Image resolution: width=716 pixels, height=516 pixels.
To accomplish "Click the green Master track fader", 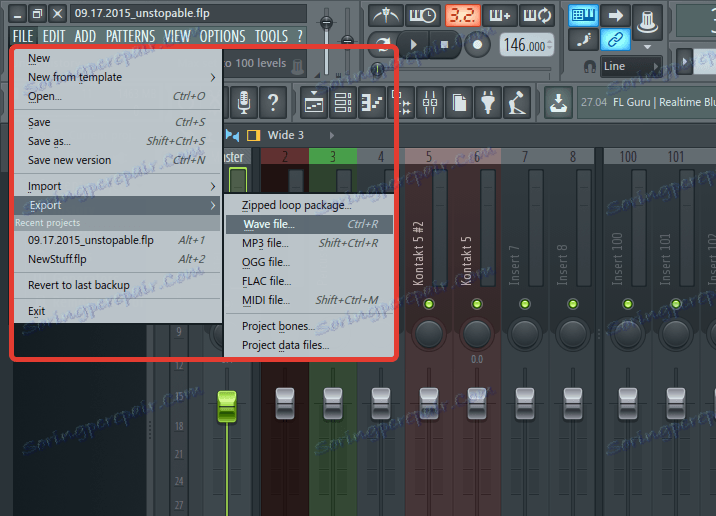I will click(x=227, y=406).
